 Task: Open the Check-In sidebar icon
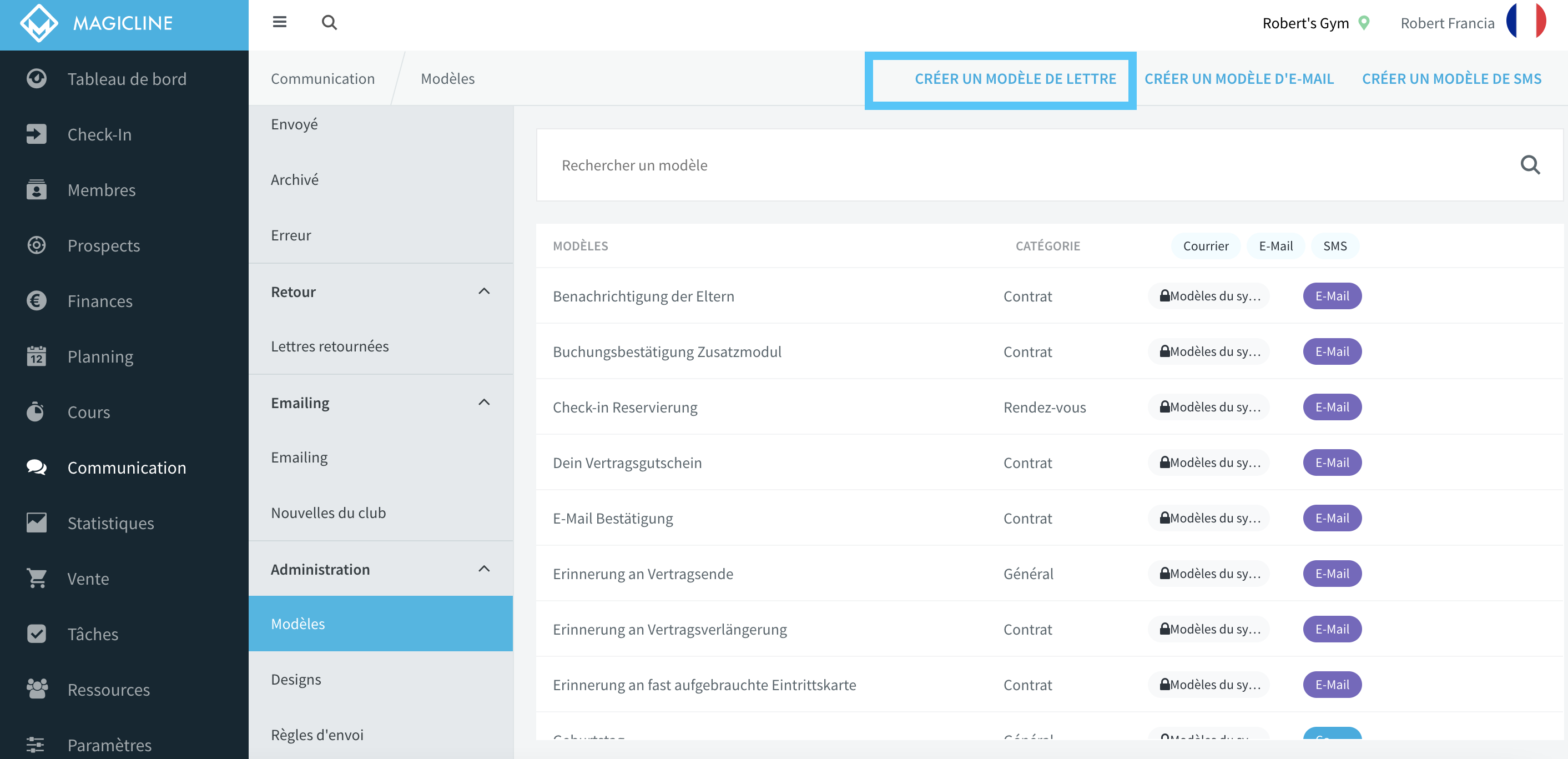pyautogui.click(x=37, y=134)
